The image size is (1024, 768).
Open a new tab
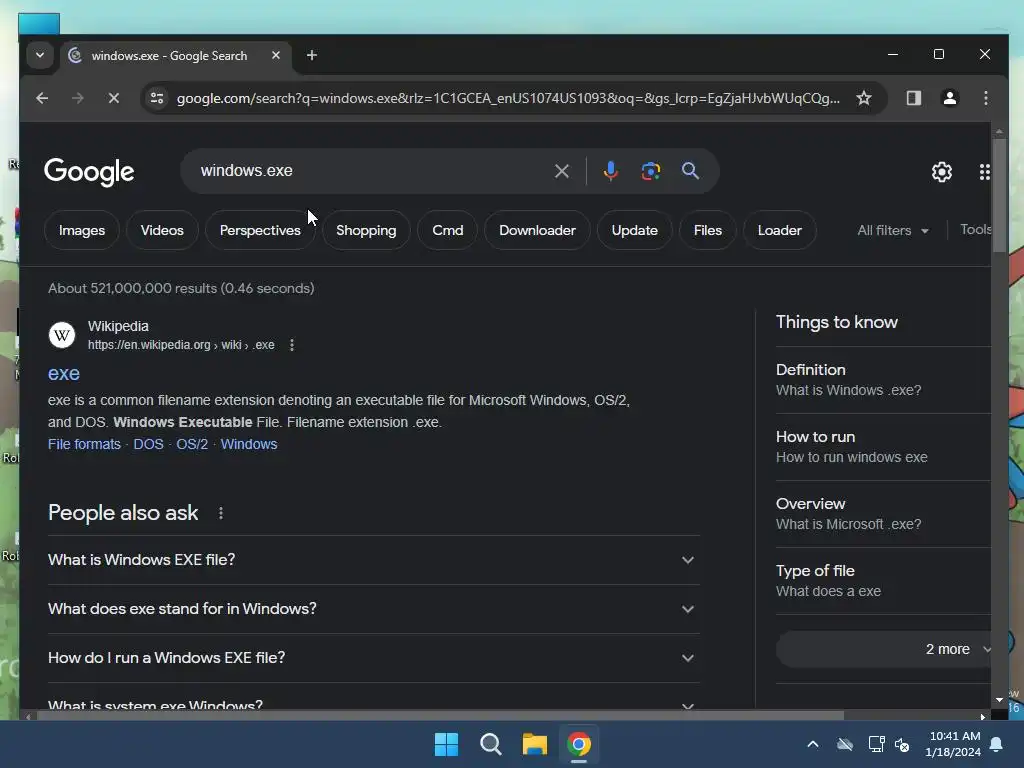point(312,56)
